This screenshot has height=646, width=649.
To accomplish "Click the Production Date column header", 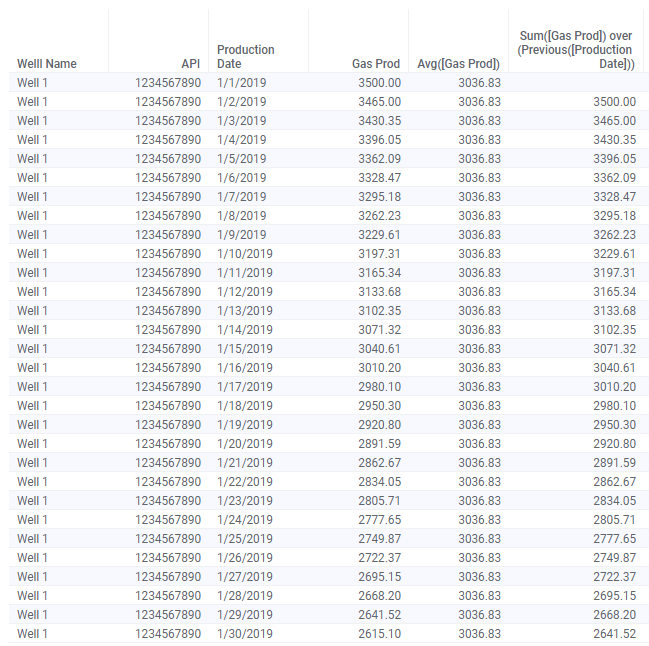I will [x=245, y=57].
